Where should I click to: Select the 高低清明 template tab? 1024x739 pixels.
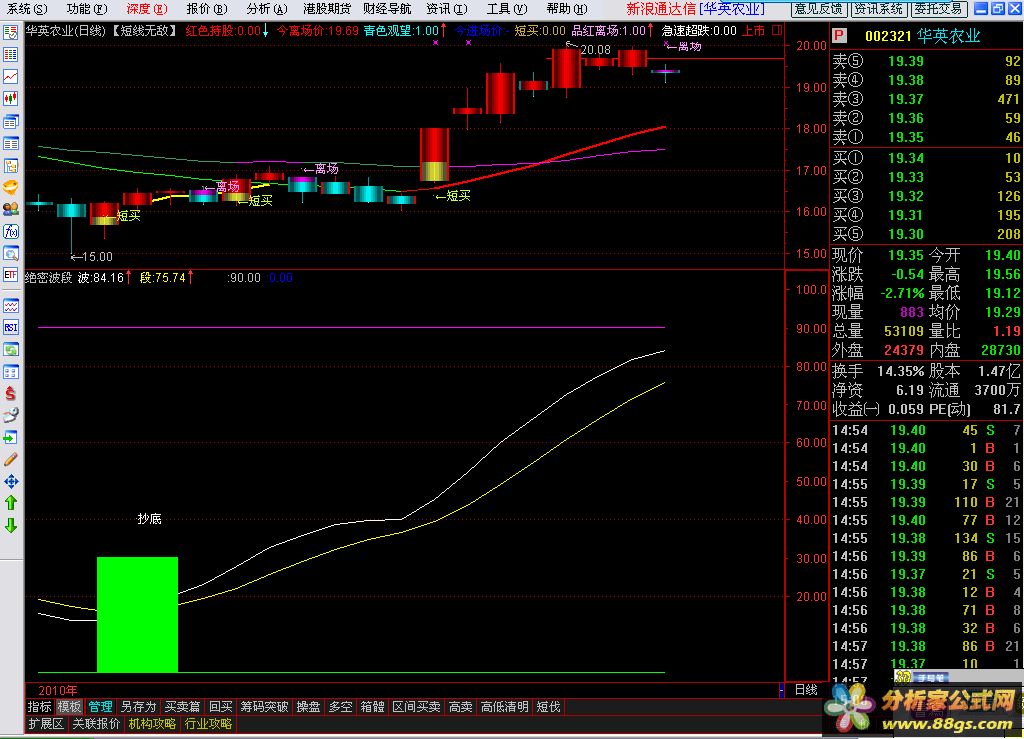504,706
